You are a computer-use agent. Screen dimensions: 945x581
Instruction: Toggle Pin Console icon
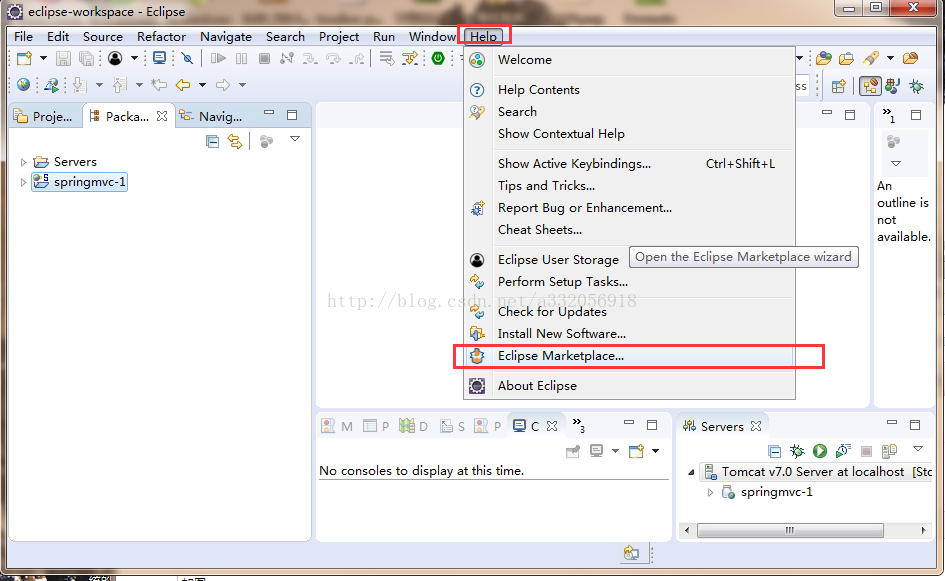(x=573, y=451)
